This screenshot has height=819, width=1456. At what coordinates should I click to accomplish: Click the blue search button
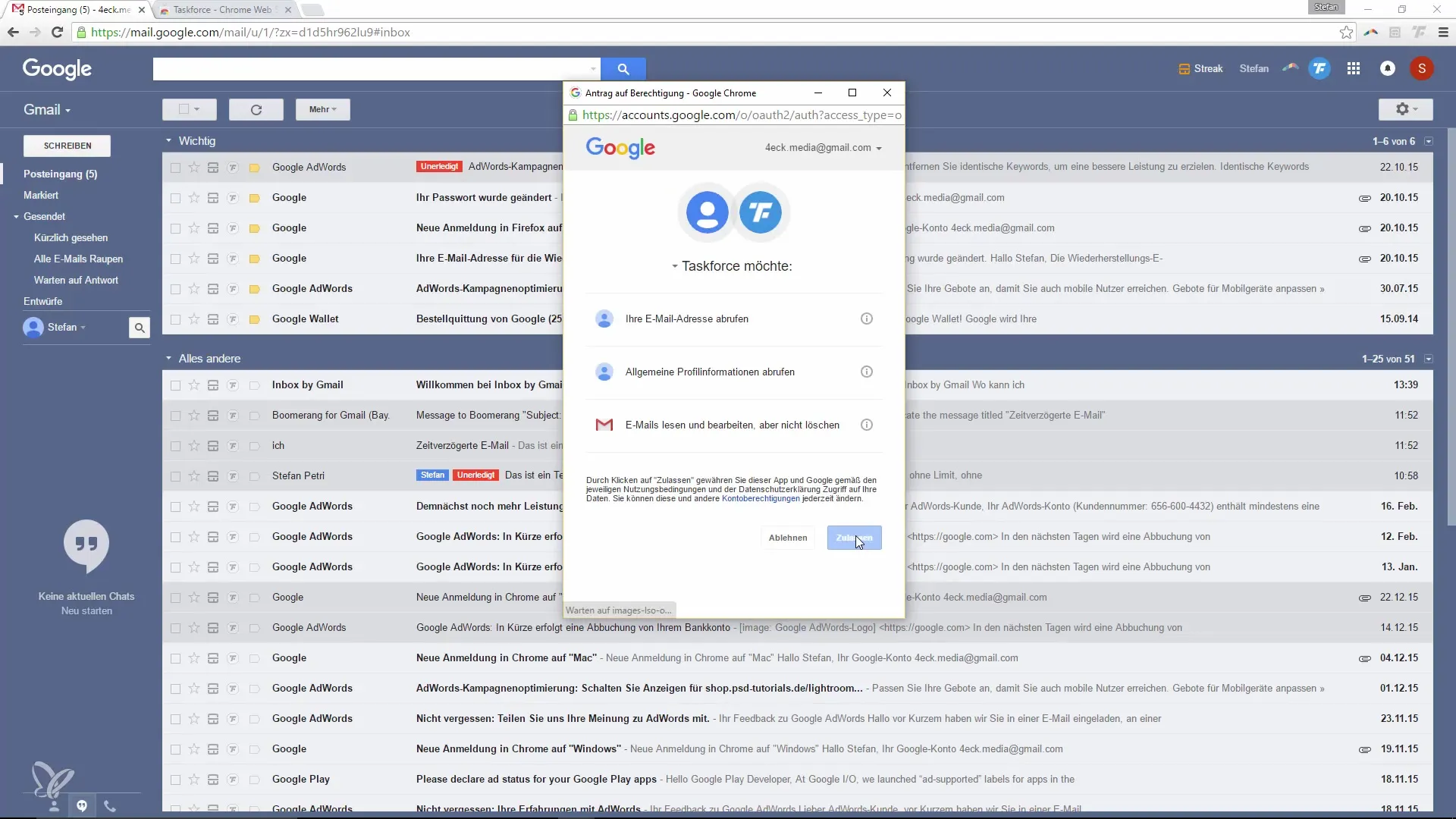click(623, 69)
